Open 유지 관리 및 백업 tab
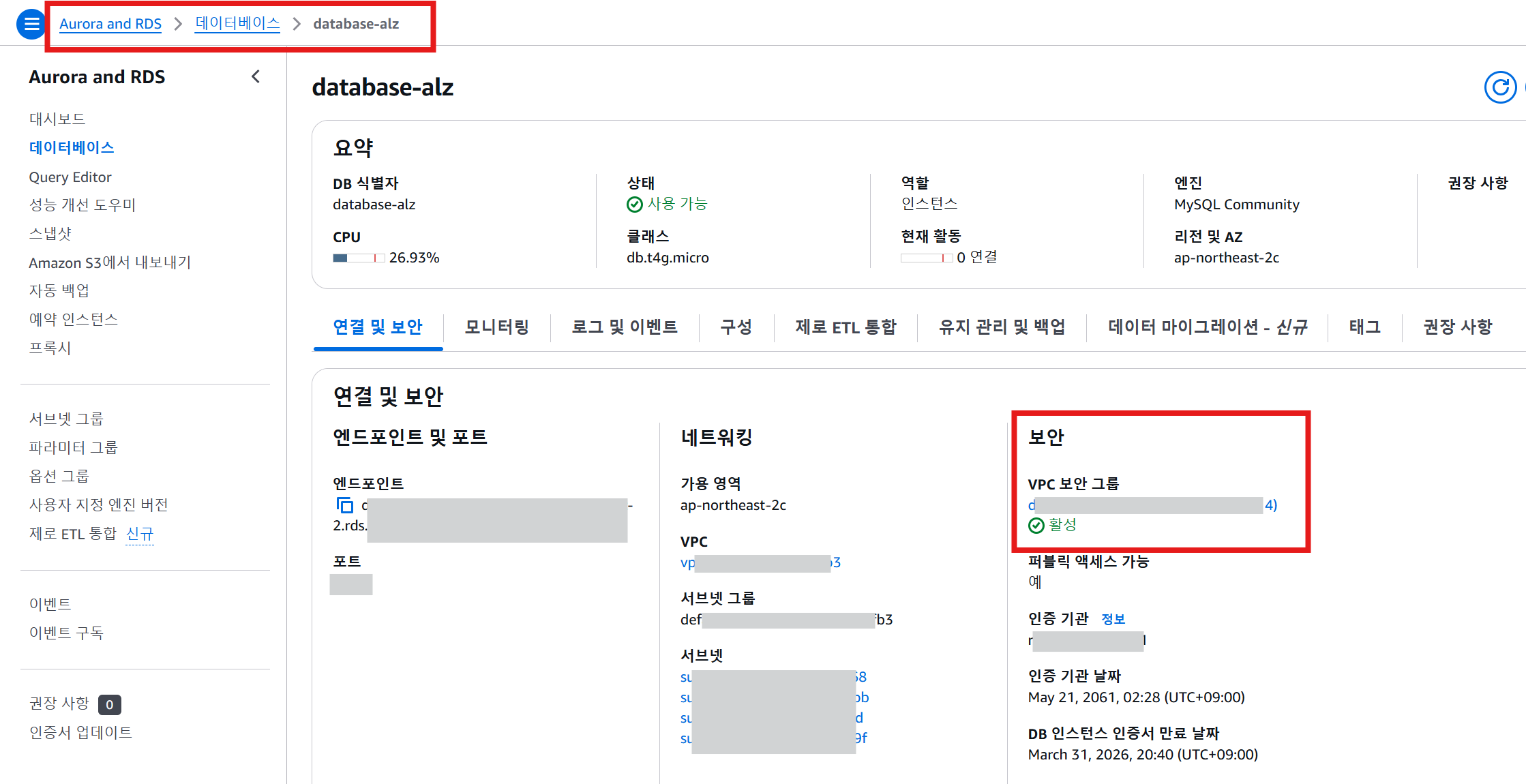 1002,327
